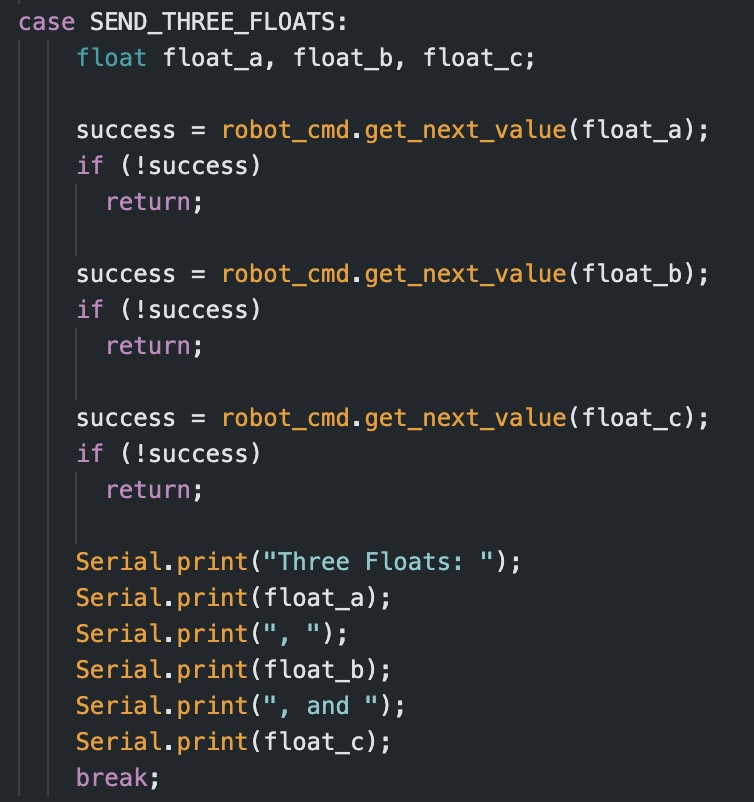Screen dimensions: 754x802
Task: Click the SEND_THREE_FLOATS label
Action: pyautogui.click(x=213, y=23)
